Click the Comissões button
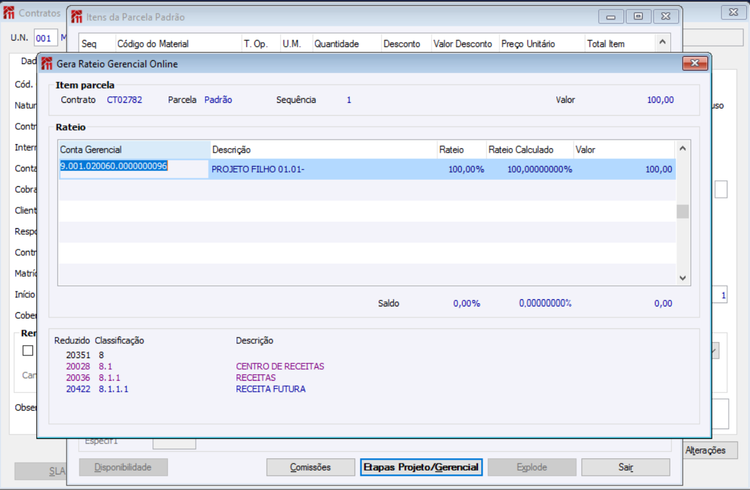This screenshot has width=750, height=490. (x=310, y=467)
